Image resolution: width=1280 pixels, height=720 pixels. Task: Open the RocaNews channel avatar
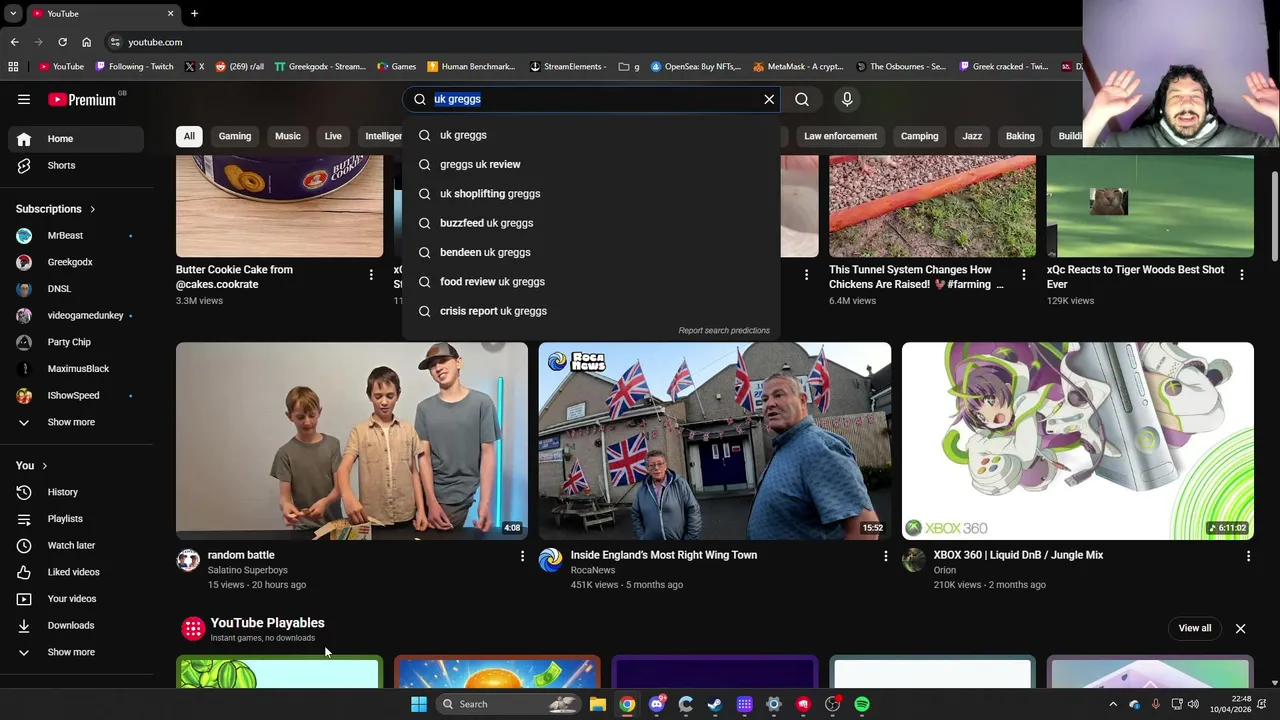(551, 560)
